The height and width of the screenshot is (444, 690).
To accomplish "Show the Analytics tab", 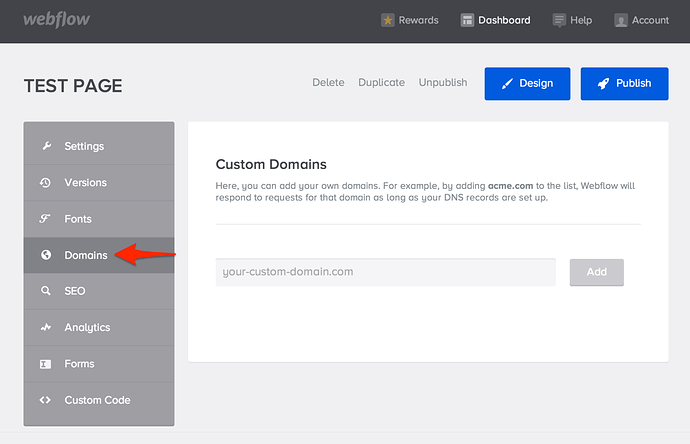I will coord(99,328).
